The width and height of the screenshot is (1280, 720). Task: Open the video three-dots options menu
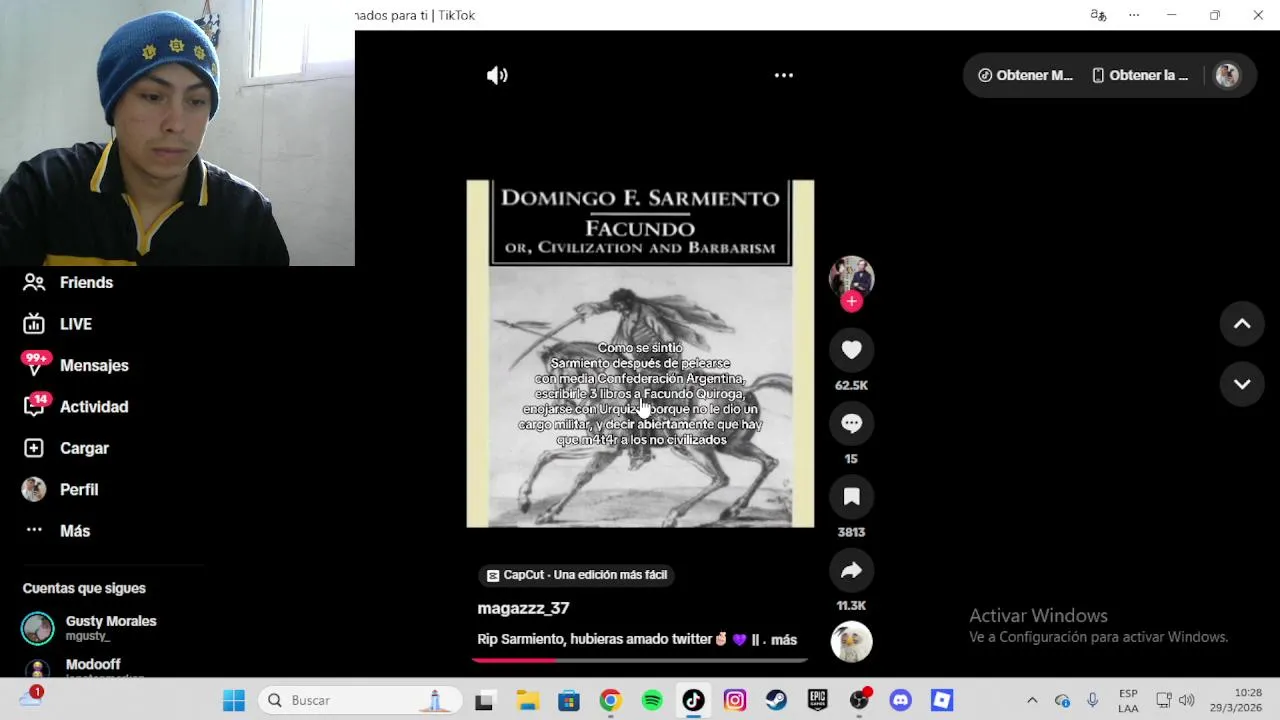click(x=784, y=75)
